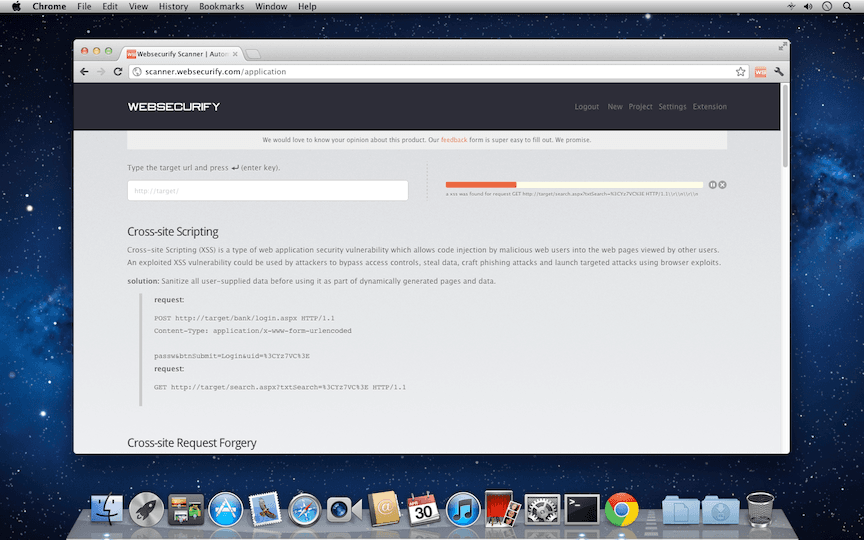Open System Preferences from the Dock

pos(542,509)
